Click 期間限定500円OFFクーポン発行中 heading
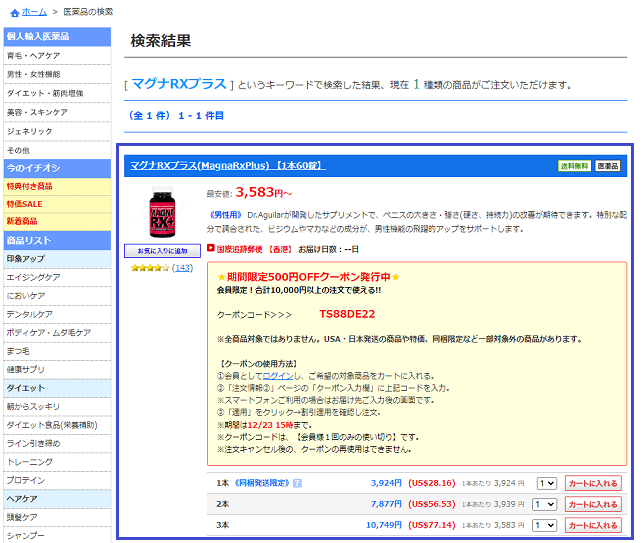 tap(309, 277)
